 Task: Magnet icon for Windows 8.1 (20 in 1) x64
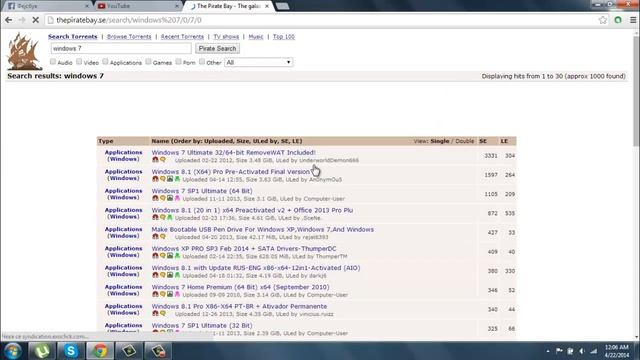point(155,218)
